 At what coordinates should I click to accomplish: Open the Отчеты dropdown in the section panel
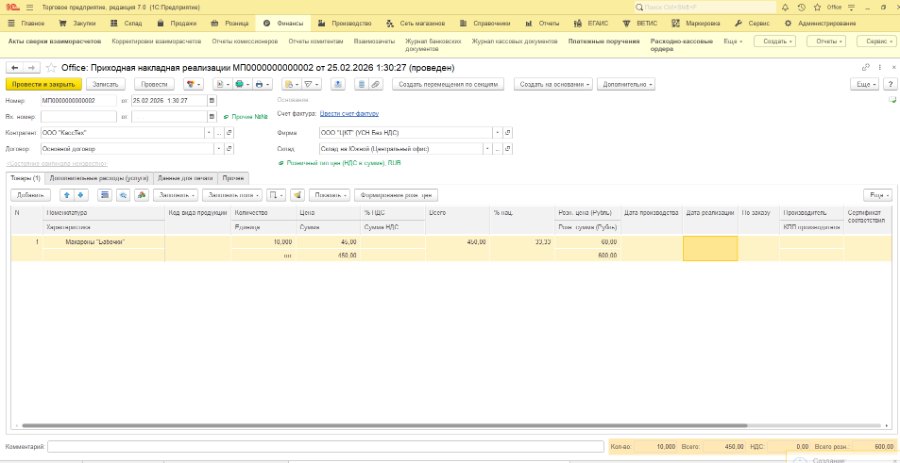[x=826, y=41]
